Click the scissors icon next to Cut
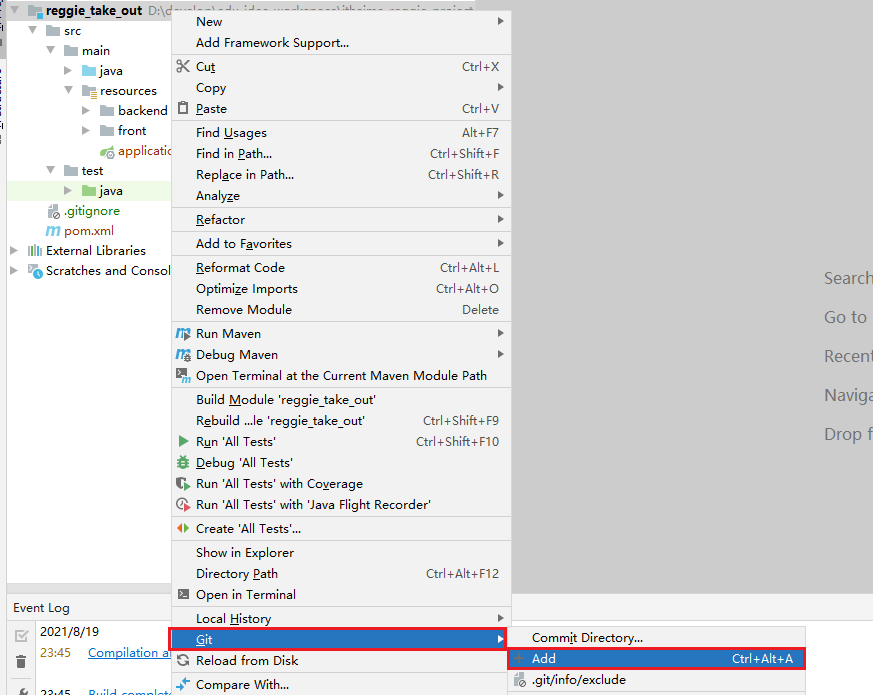 click(x=182, y=67)
